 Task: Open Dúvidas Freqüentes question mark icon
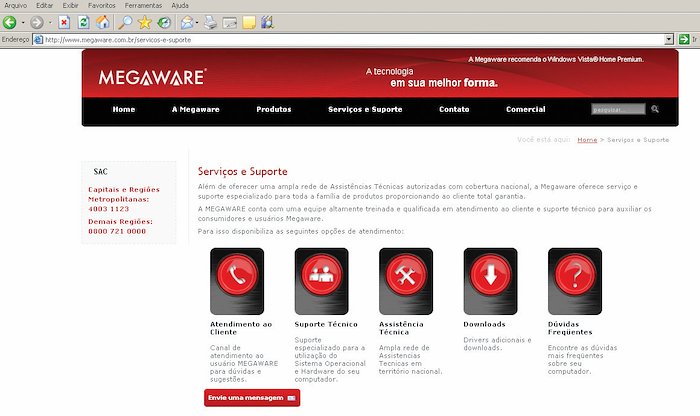(575, 281)
